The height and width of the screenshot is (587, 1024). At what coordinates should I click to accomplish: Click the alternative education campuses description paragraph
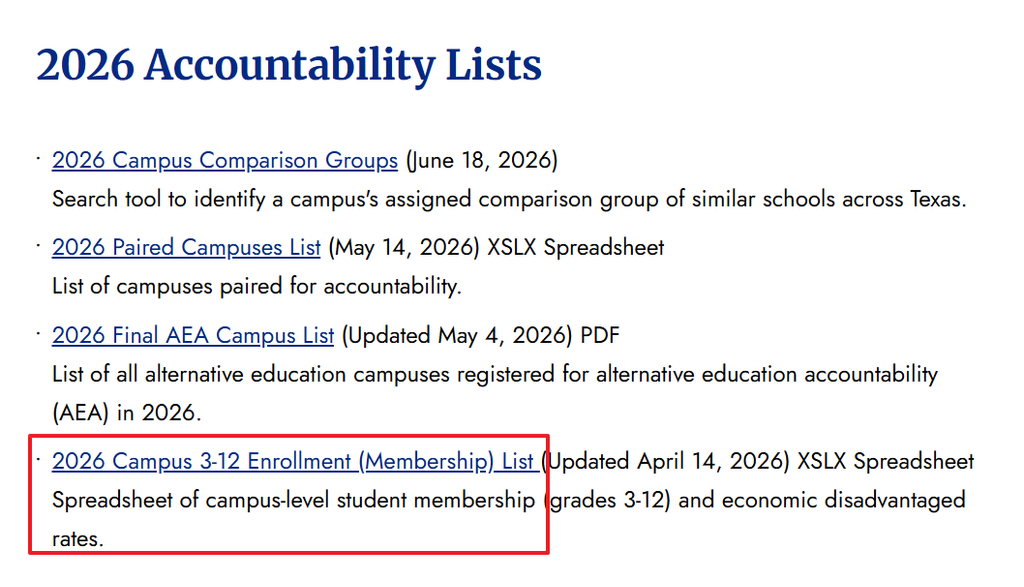pos(495,393)
